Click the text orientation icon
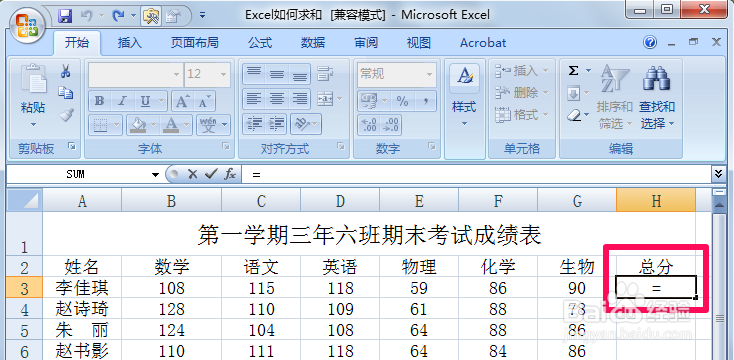The image size is (734, 360). click(x=302, y=124)
